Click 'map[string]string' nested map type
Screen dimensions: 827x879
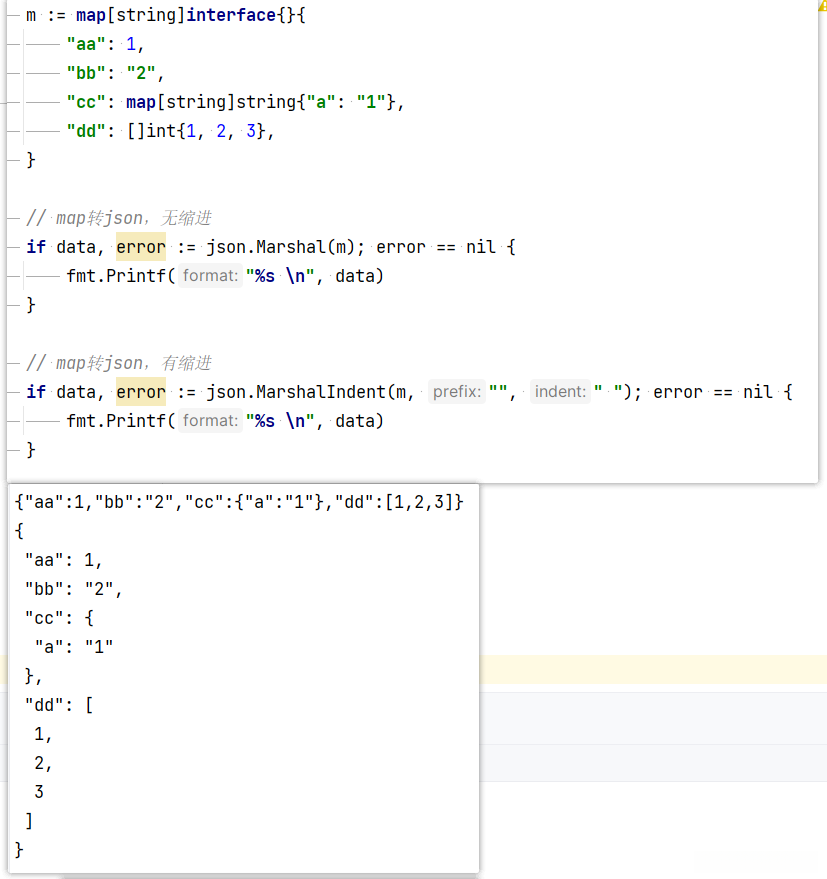coord(211,102)
